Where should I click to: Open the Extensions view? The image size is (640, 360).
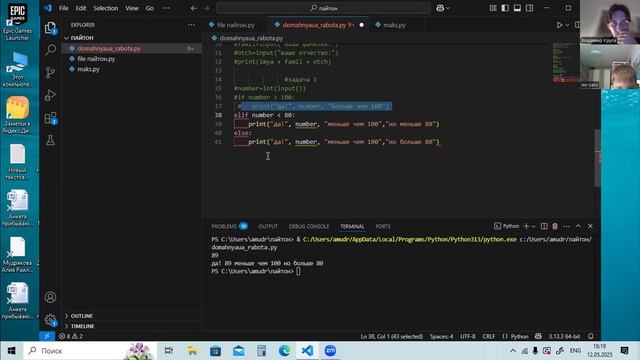50,118
